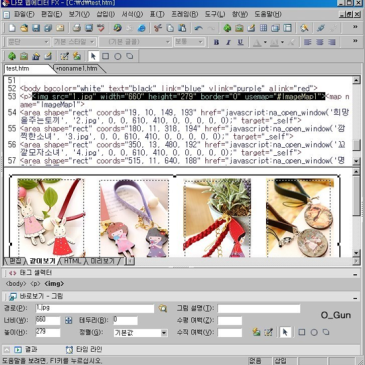Select <body> in the tag selector
Image resolution: width=365 pixels, height=365 pixels.
[x=16, y=284]
